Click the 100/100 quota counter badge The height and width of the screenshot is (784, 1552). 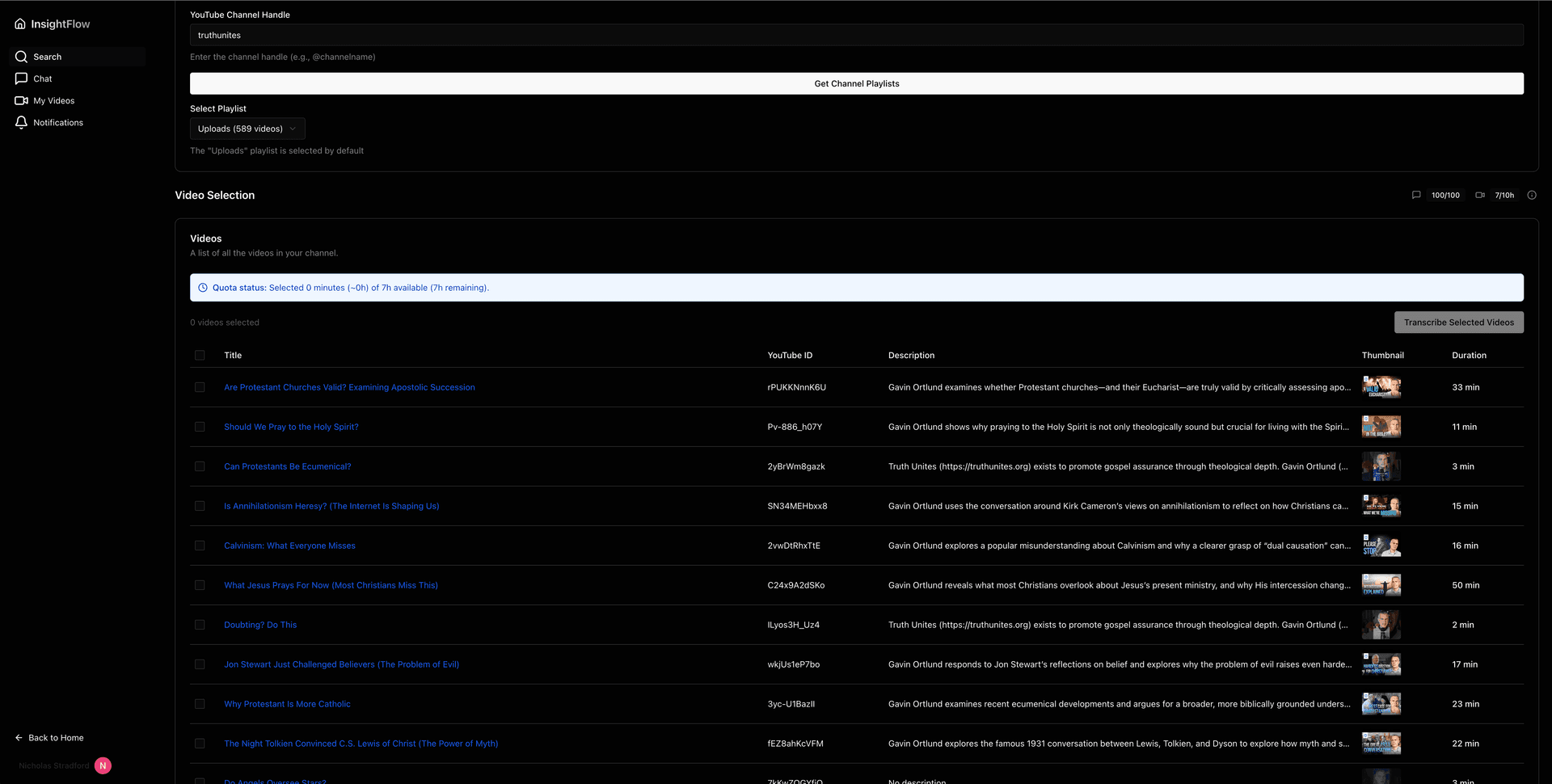pyautogui.click(x=1445, y=195)
